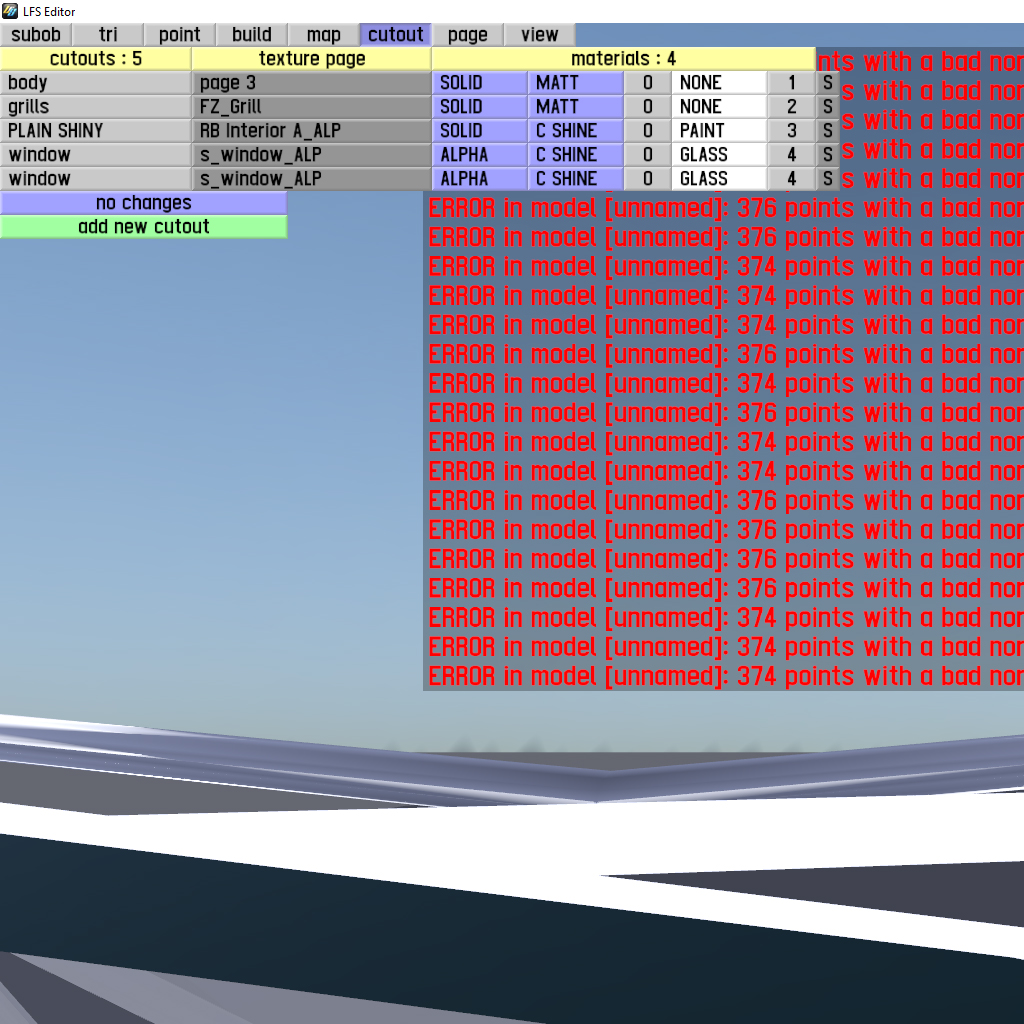Toggle MATT finish for grills row
This screenshot has height=1024, width=1024.
pyautogui.click(x=575, y=107)
